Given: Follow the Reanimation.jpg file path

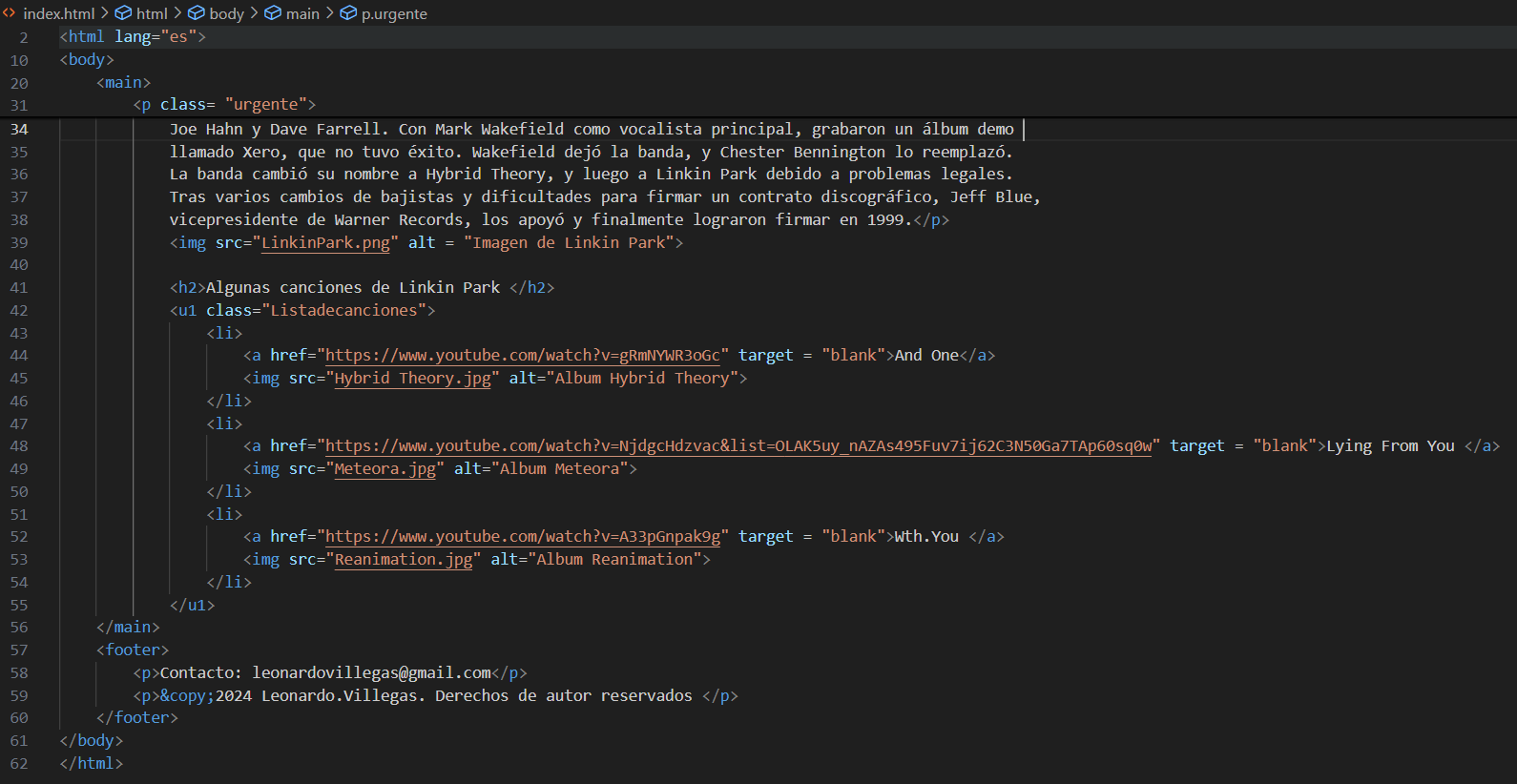Looking at the screenshot, I should tap(404, 560).
